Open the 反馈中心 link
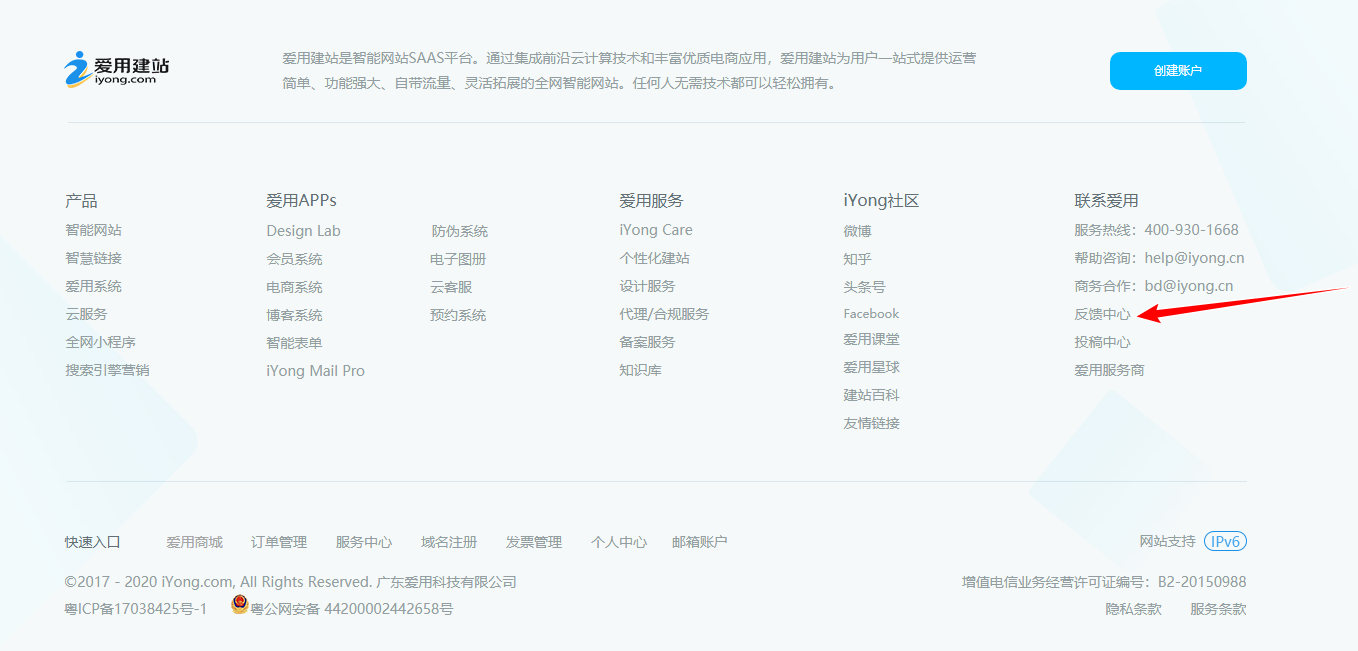The height and width of the screenshot is (651, 1358). point(1103,314)
